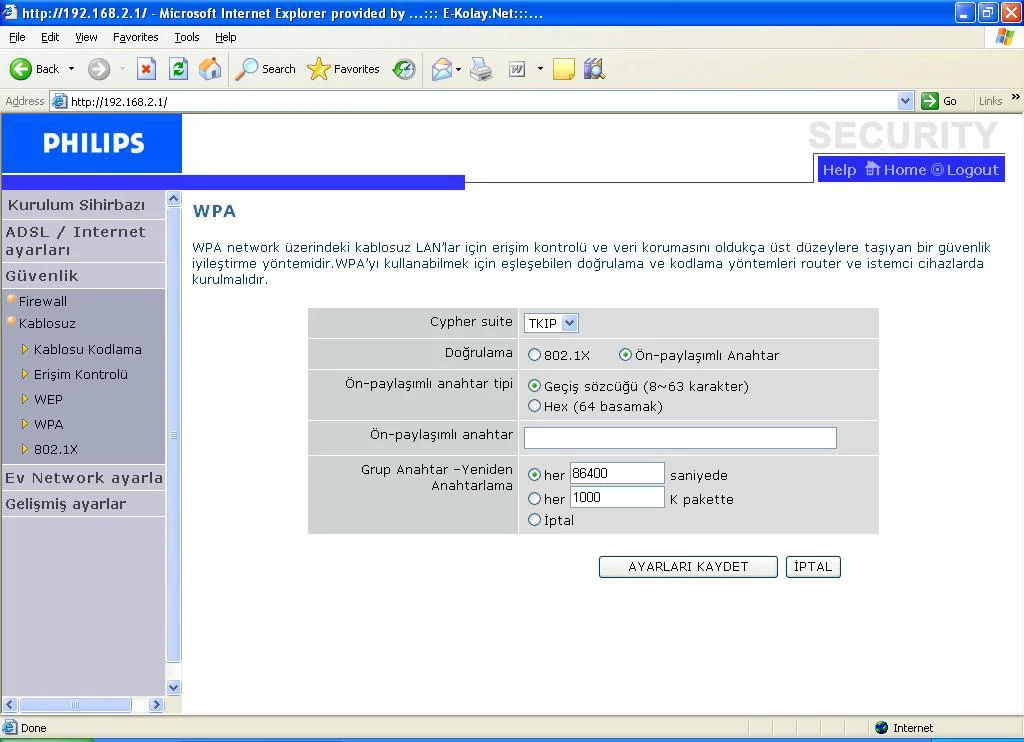
Task: Click the Print icon in toolbar
Action: (481, 69)
